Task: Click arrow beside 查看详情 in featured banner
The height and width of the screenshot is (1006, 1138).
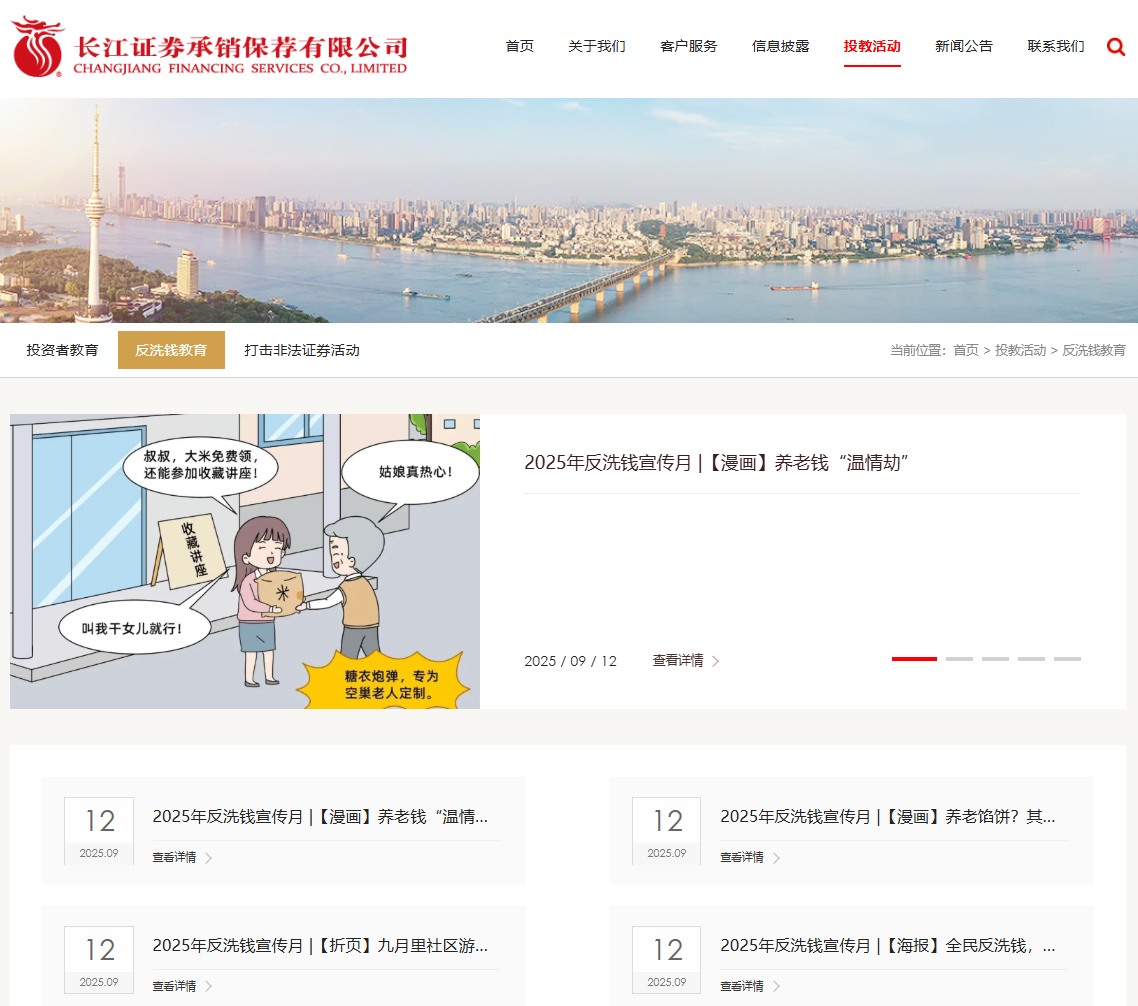Action: click(716, 661)
